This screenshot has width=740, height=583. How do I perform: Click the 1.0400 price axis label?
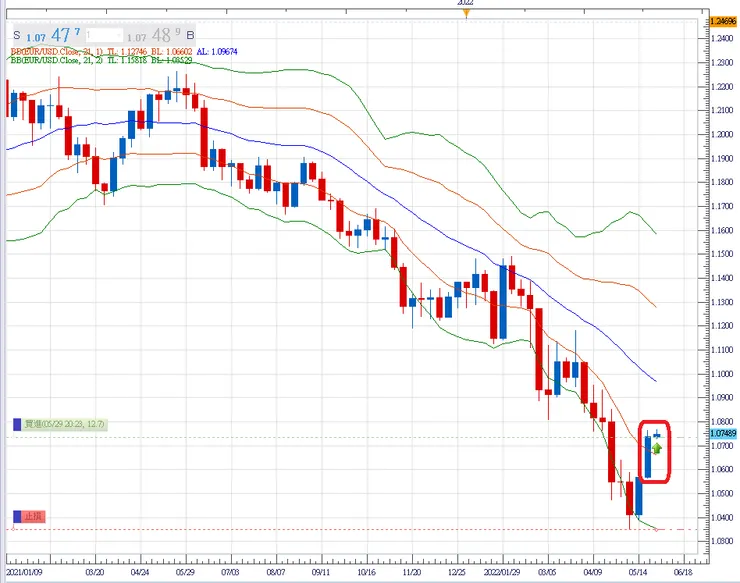click(723, 518)
